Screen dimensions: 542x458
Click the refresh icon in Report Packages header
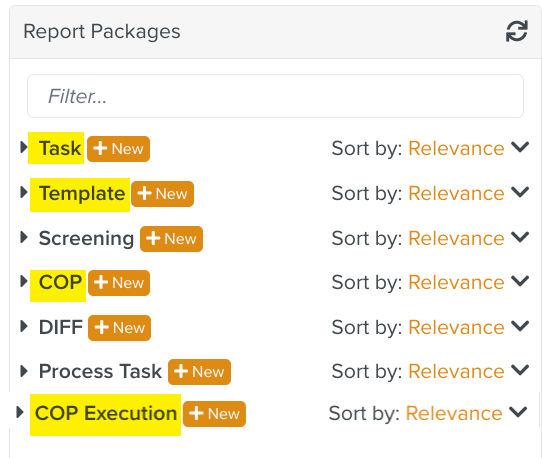point(516,31)
